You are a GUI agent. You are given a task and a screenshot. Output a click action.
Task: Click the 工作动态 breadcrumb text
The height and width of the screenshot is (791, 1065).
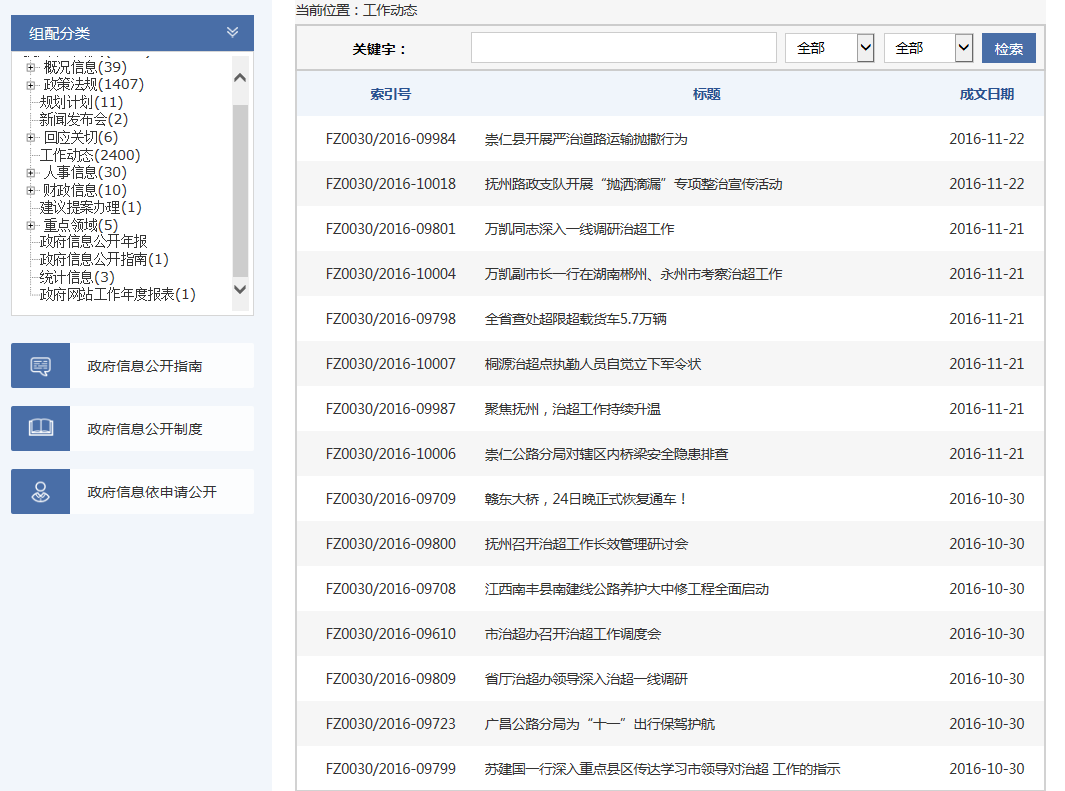click(390, 10)
